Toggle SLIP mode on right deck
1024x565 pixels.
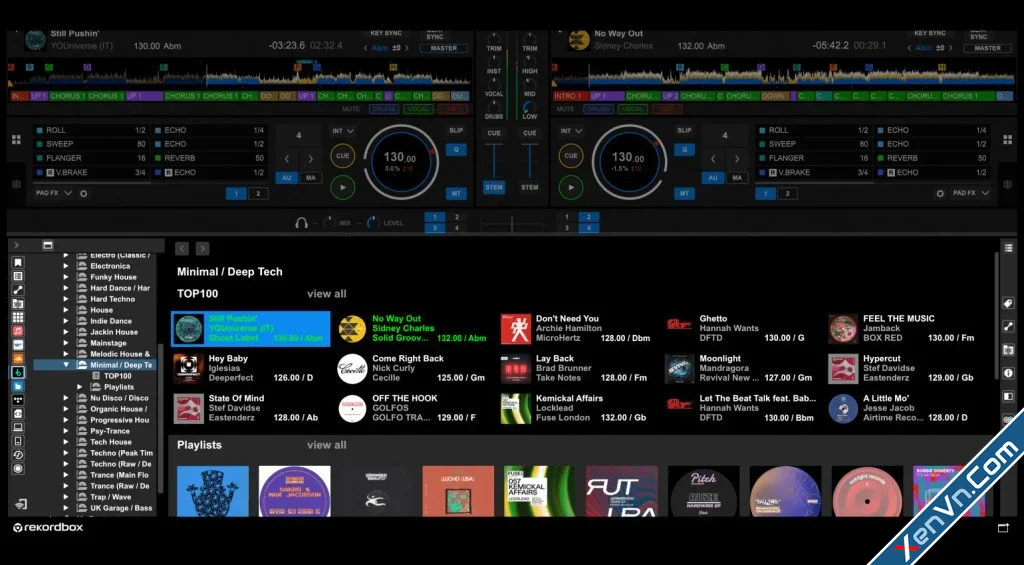pyautogui.click(x=684, y=131)
